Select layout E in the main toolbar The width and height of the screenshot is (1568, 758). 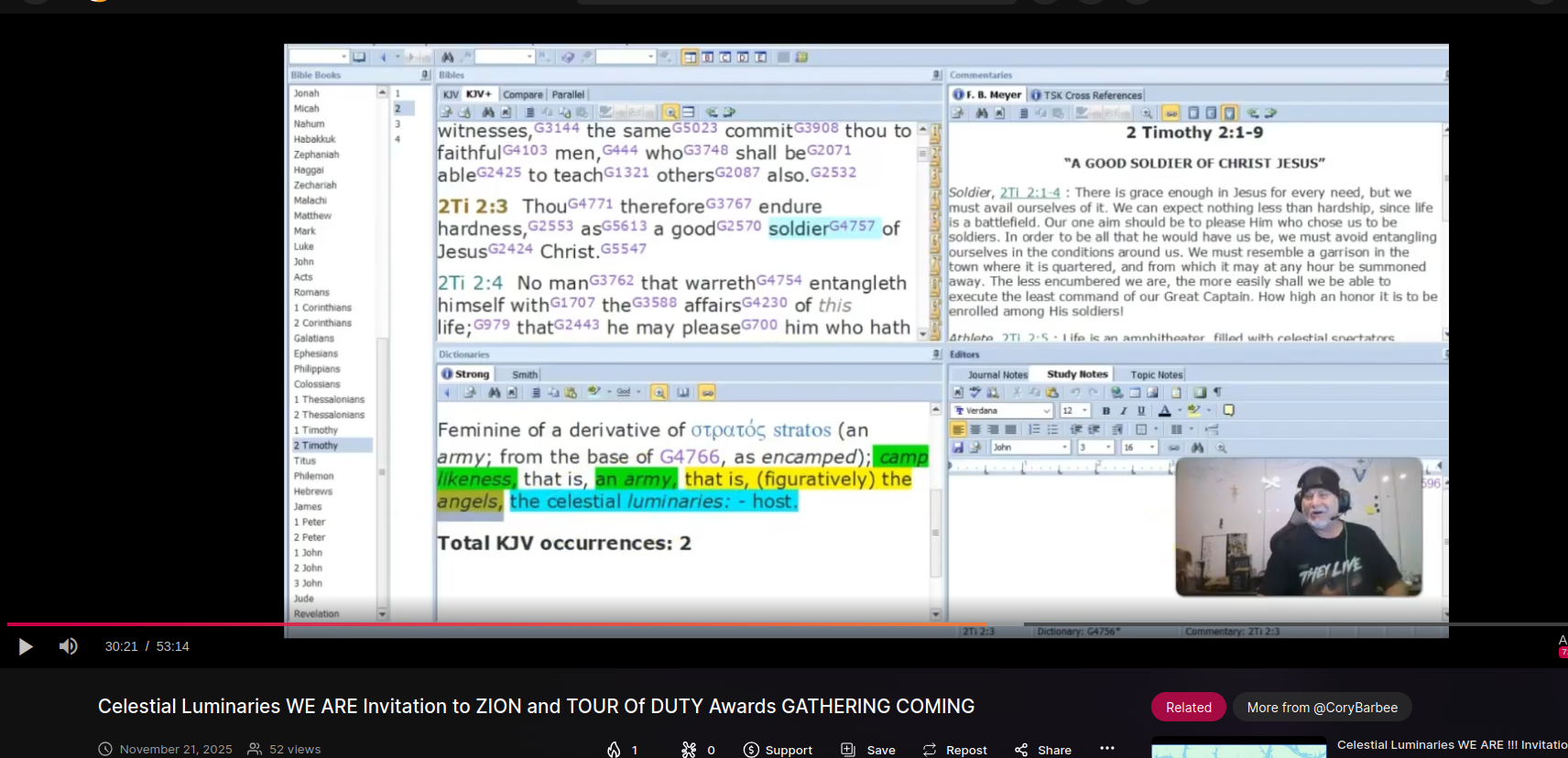click(760, 57)
